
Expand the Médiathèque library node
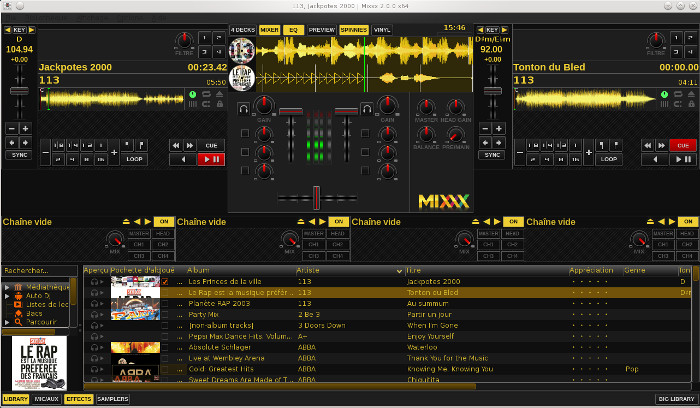tap(7, 287)
